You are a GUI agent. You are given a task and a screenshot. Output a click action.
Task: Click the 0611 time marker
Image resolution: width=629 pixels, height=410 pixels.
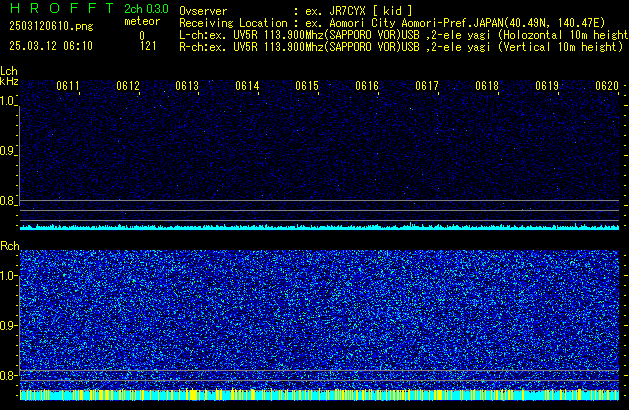click(68, 86)
